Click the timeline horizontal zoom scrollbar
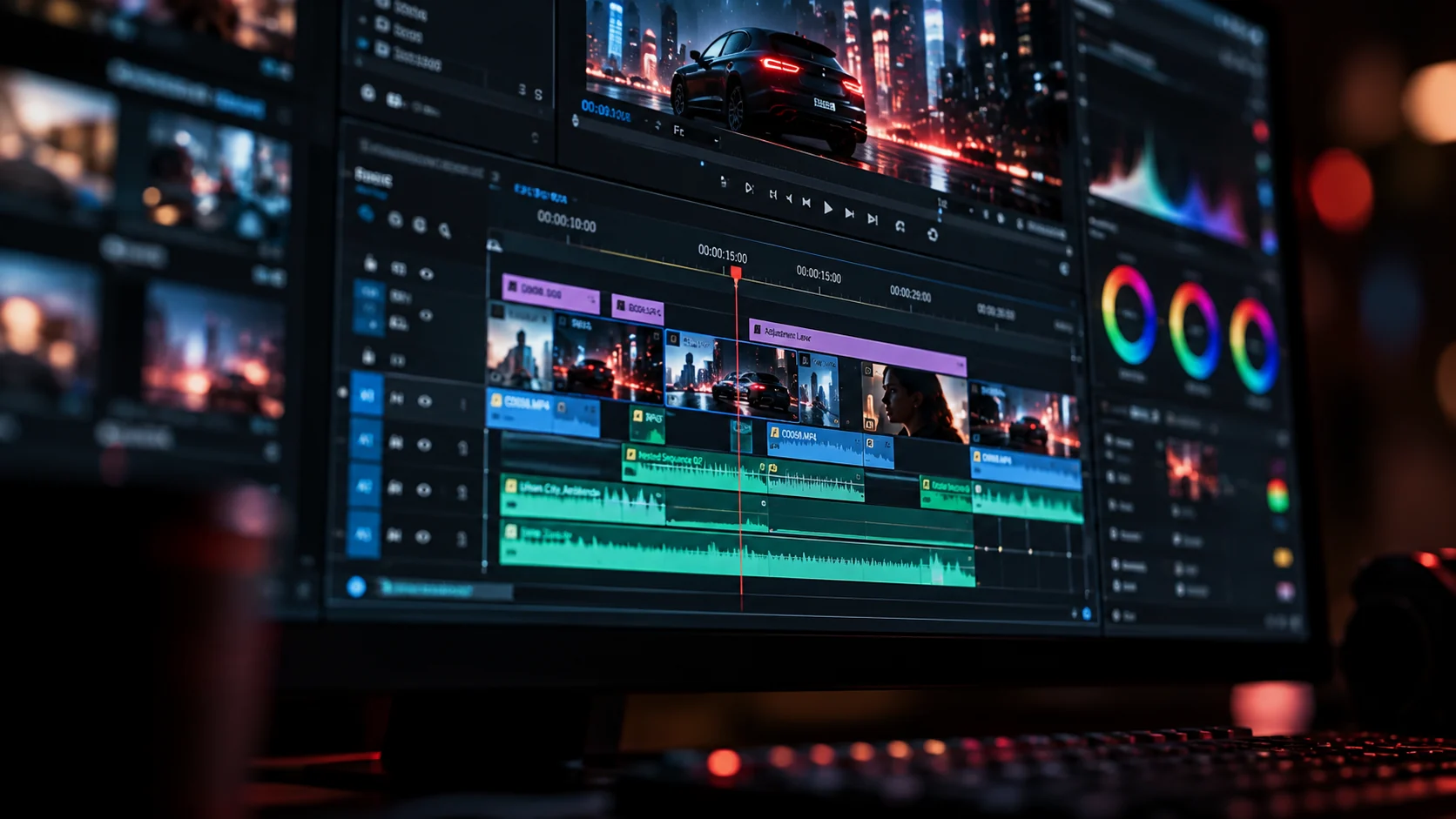 coord(444,590)
